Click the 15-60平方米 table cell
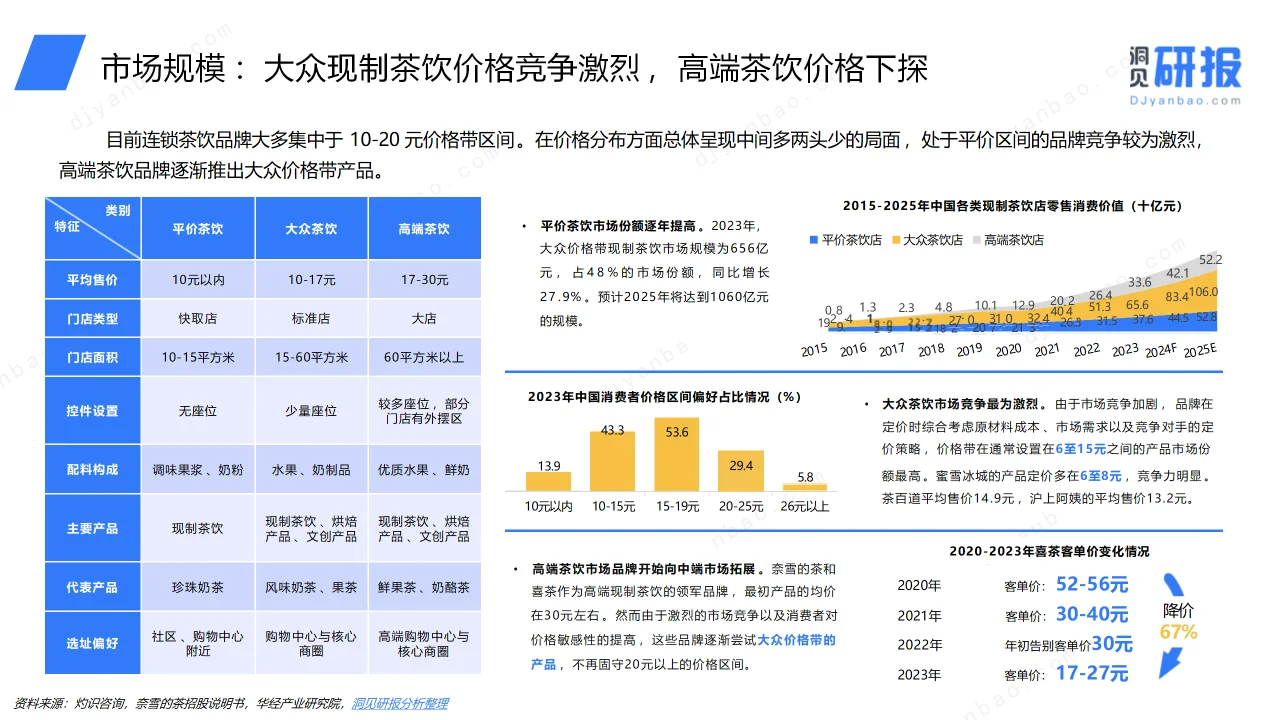The width and height of the screenshot is (1280, 720). click(x=311, y=357)
